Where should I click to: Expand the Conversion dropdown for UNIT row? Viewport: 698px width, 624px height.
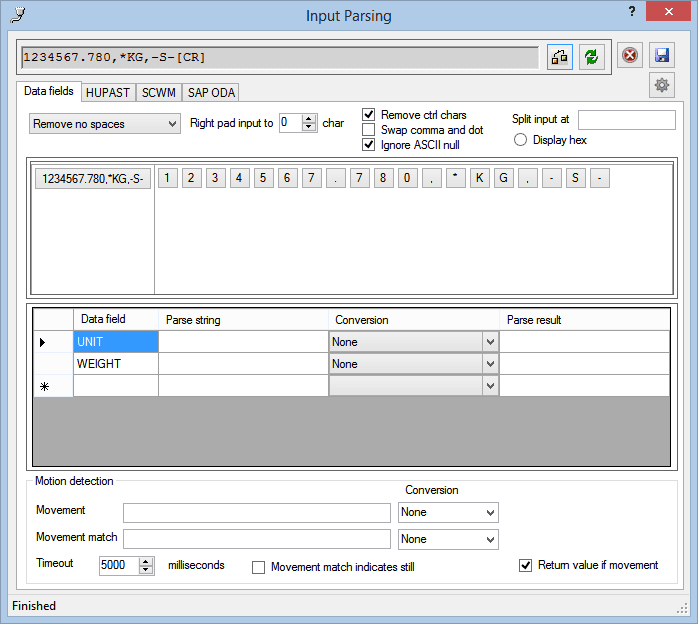pyautogui.click(x=489, y=342)
